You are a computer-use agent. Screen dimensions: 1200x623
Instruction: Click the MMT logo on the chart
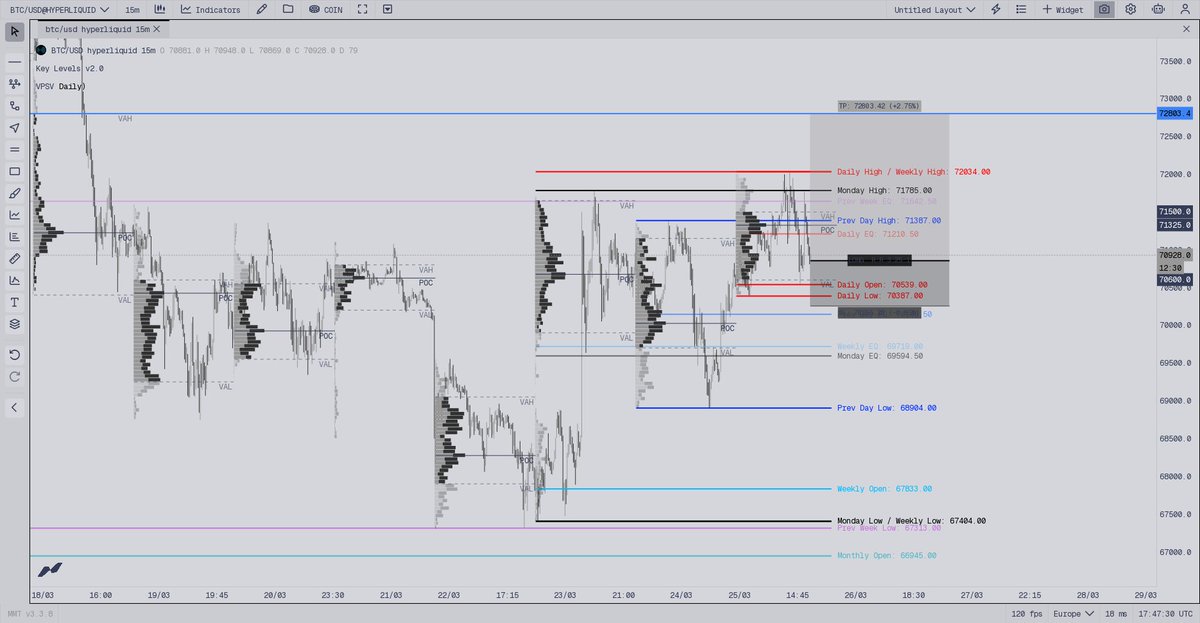(x=50, y=569)
